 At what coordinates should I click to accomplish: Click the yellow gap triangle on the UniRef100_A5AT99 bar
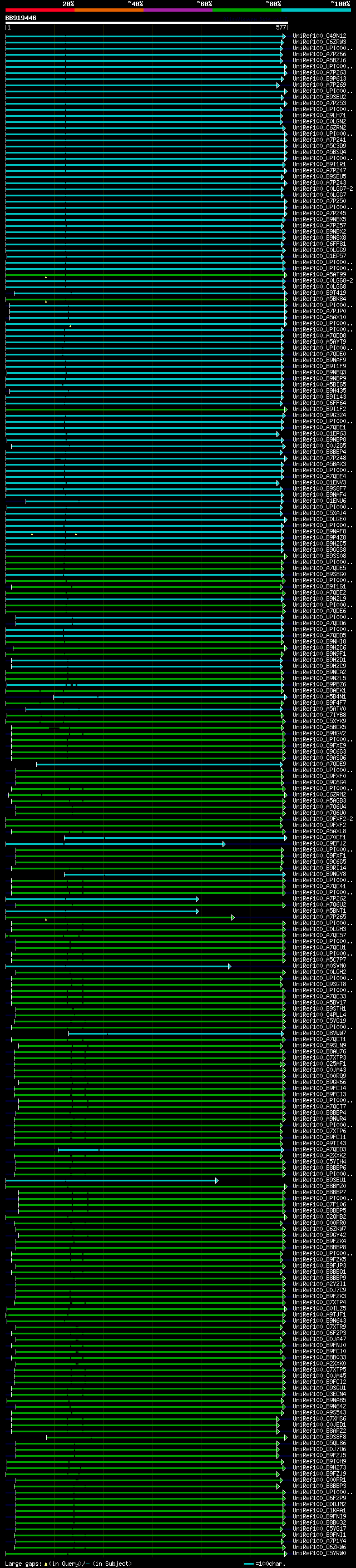tap(46, 277)
